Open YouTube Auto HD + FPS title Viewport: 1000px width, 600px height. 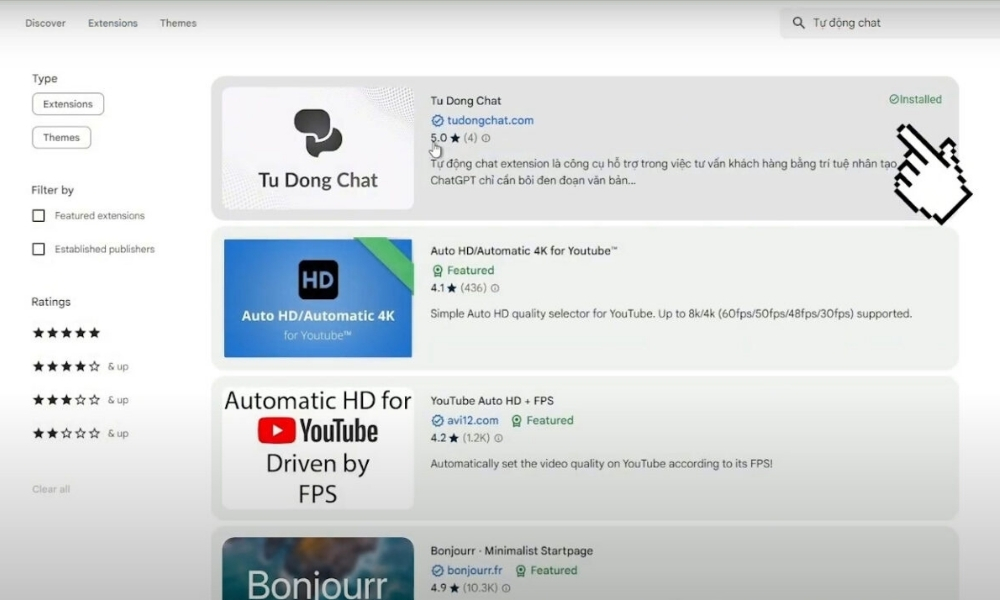pyautogui.click(x=492, y=400)
